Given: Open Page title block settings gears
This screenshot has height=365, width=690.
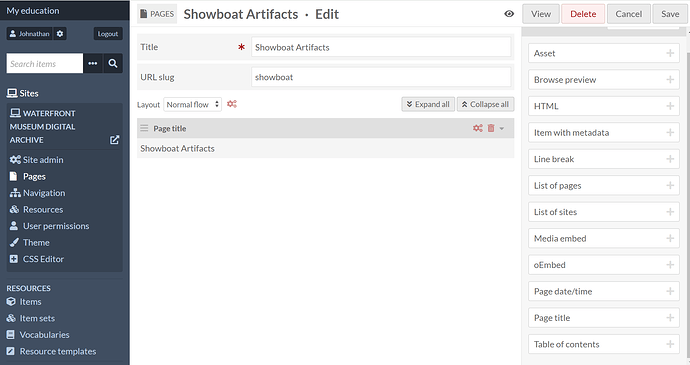Looking at the screenshot, I should pos(478,128).
